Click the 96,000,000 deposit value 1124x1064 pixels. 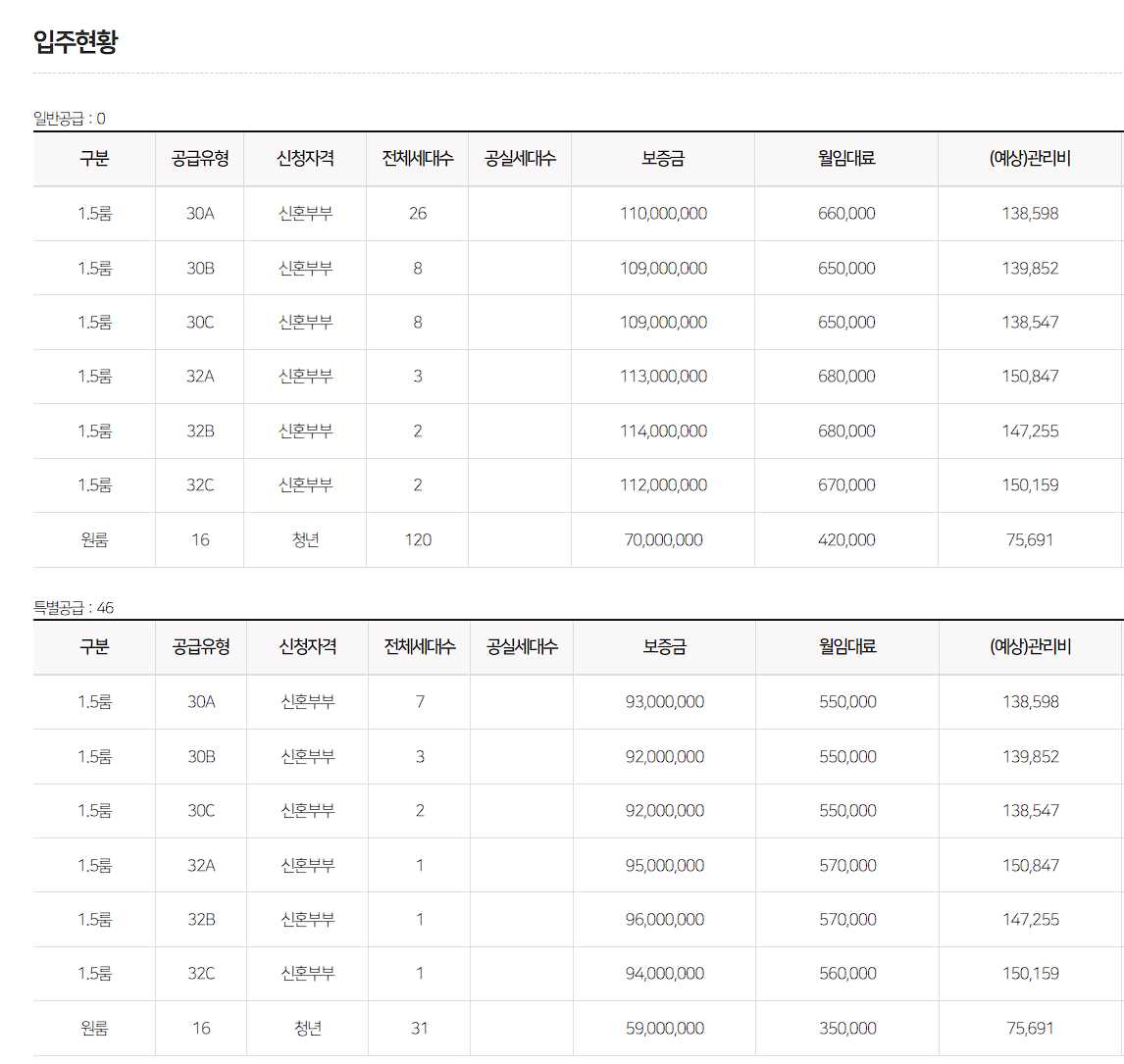coord(665,919)
